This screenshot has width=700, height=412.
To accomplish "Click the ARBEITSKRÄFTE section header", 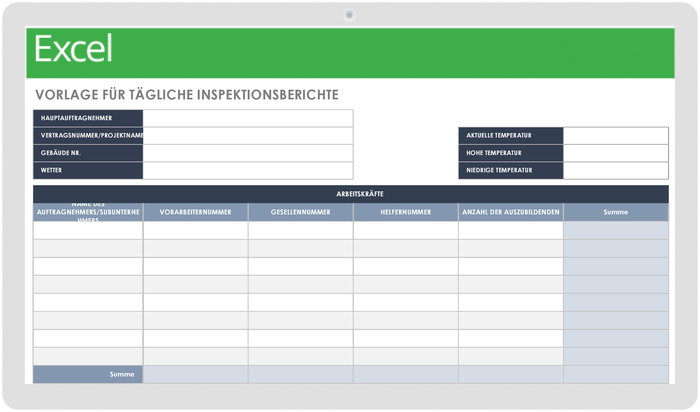I will (351, 194).
